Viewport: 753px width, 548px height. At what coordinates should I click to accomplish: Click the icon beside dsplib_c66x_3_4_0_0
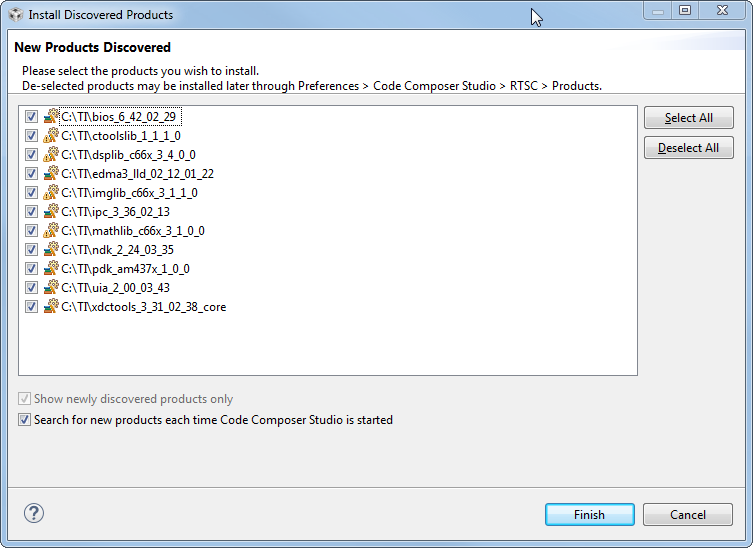point(51,154)
